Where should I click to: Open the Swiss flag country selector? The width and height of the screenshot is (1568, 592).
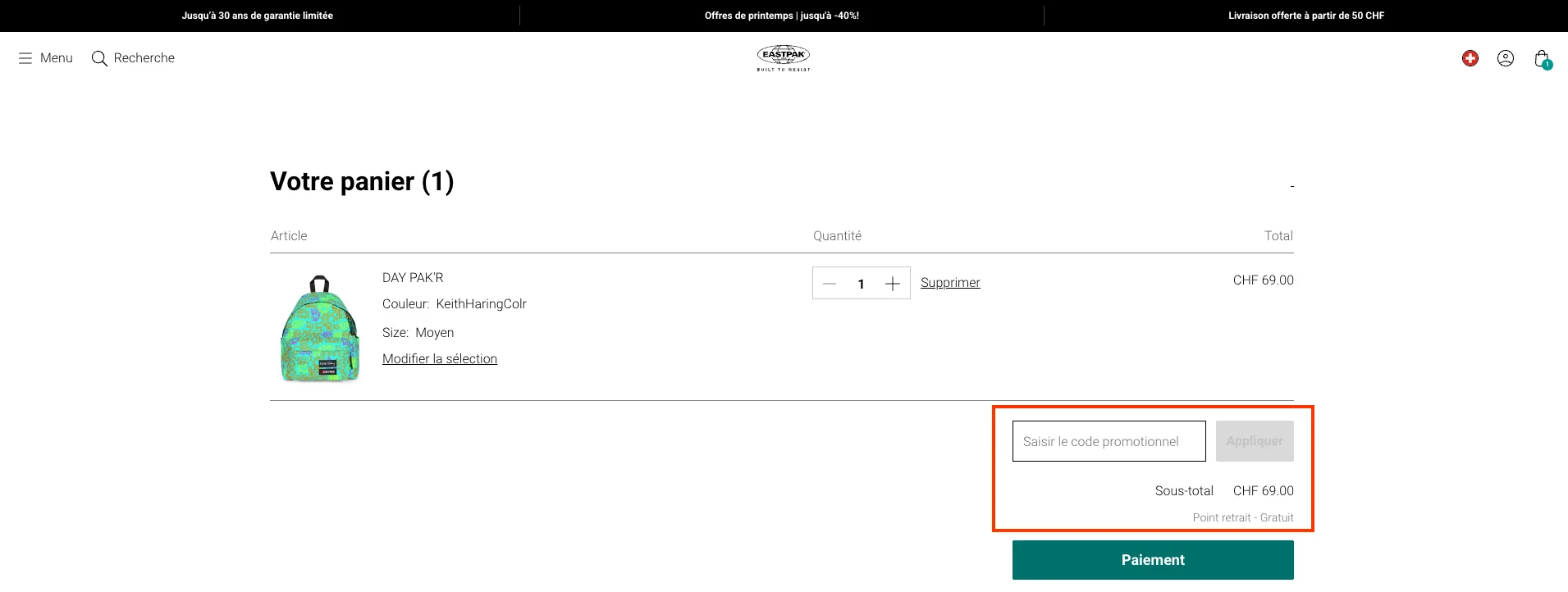tap(1470, 58)
